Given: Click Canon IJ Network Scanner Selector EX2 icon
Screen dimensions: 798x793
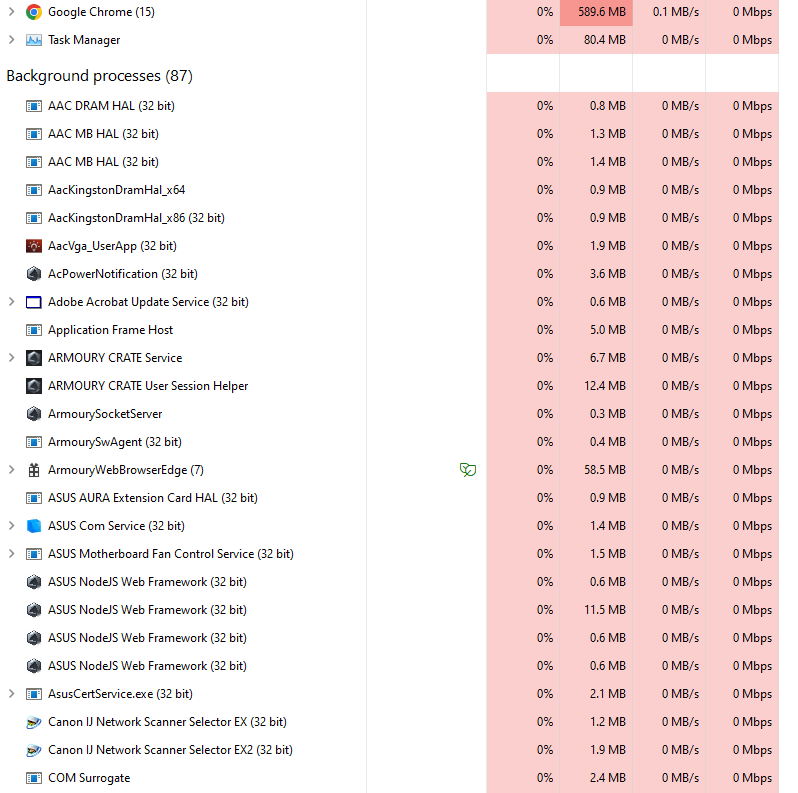Looking at the screenshot, I should [34, 750].
